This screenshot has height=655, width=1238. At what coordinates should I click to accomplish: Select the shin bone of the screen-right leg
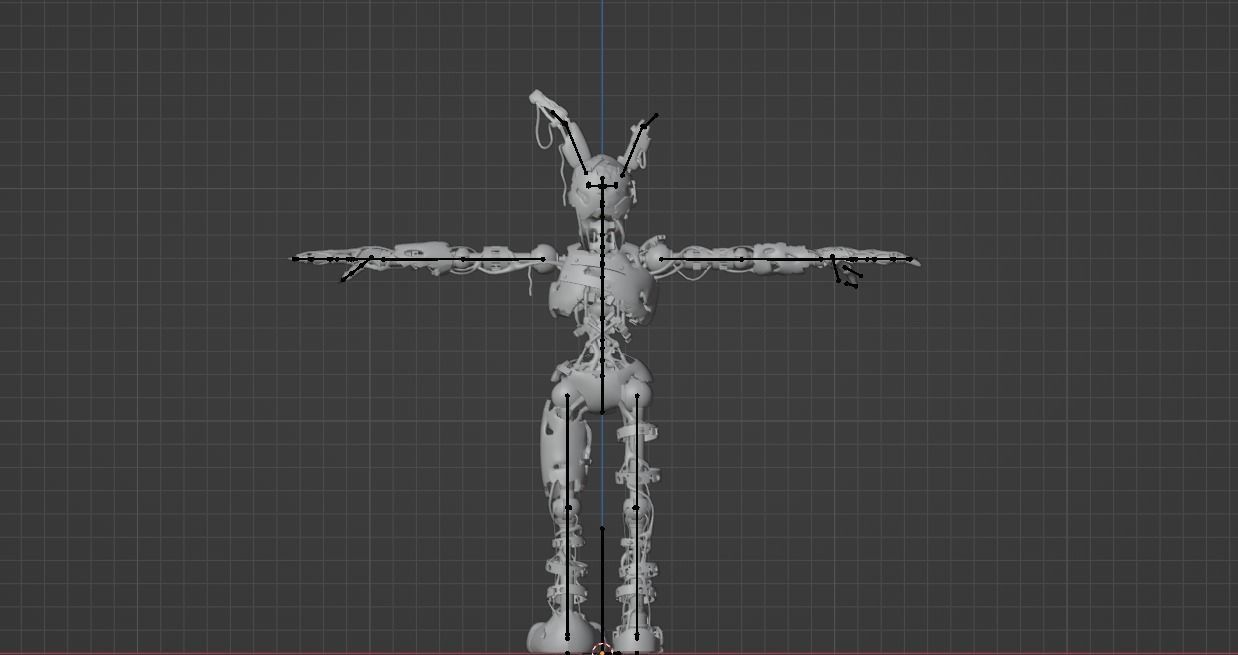[x=637, y=572]
